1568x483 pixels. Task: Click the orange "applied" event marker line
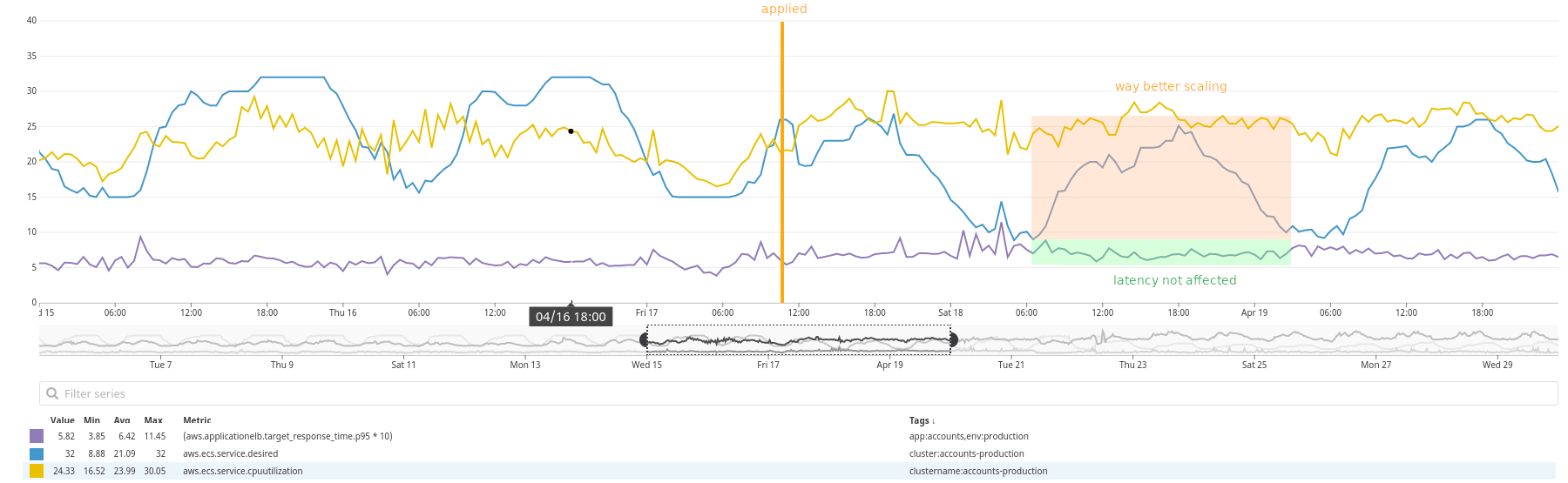click(x=782, y=174)
